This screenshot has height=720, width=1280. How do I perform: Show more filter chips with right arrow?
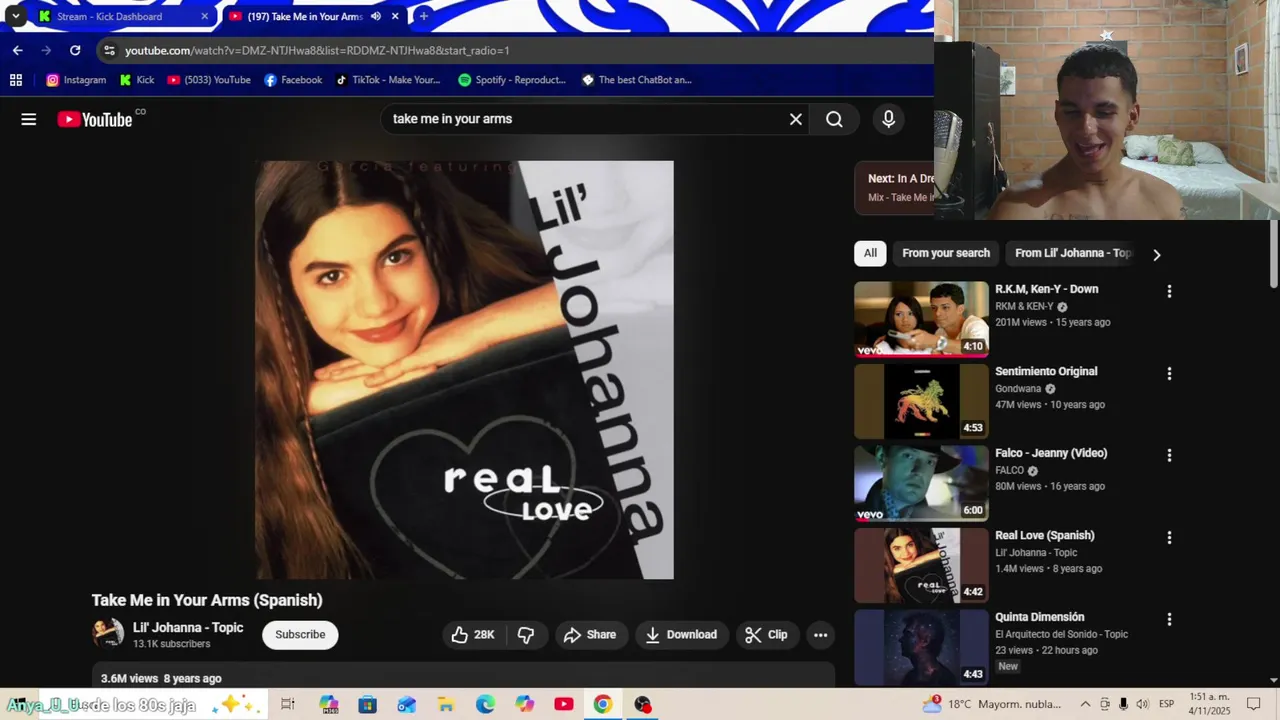point(1157,254)
